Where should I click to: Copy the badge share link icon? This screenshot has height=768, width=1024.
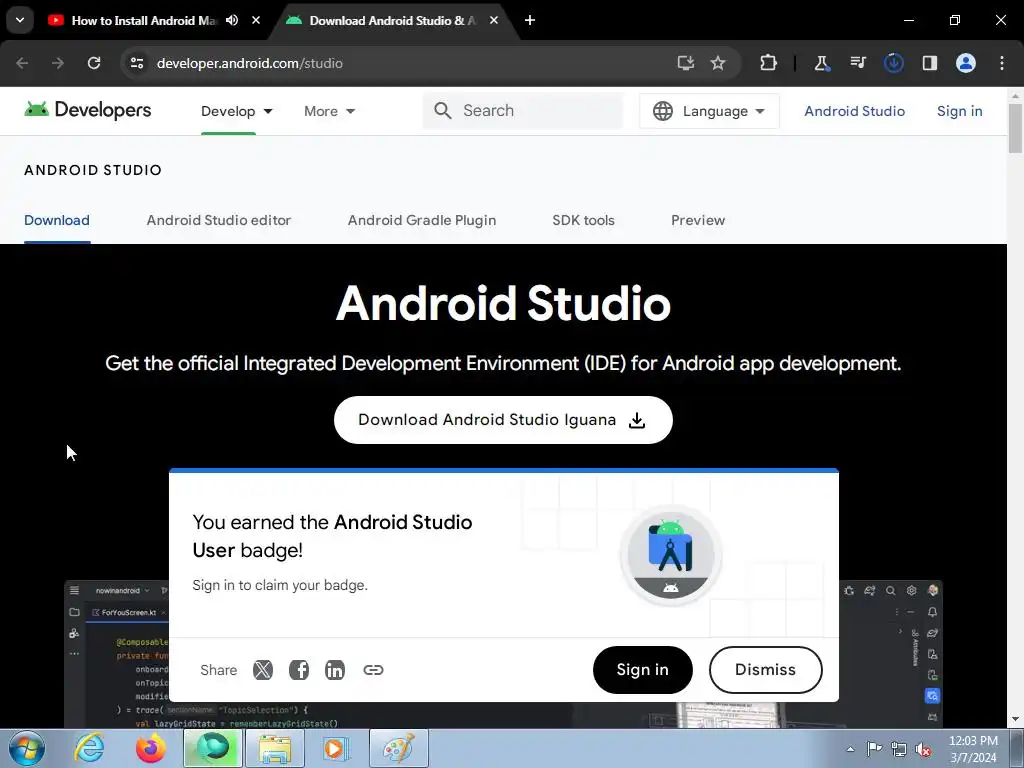373,669
